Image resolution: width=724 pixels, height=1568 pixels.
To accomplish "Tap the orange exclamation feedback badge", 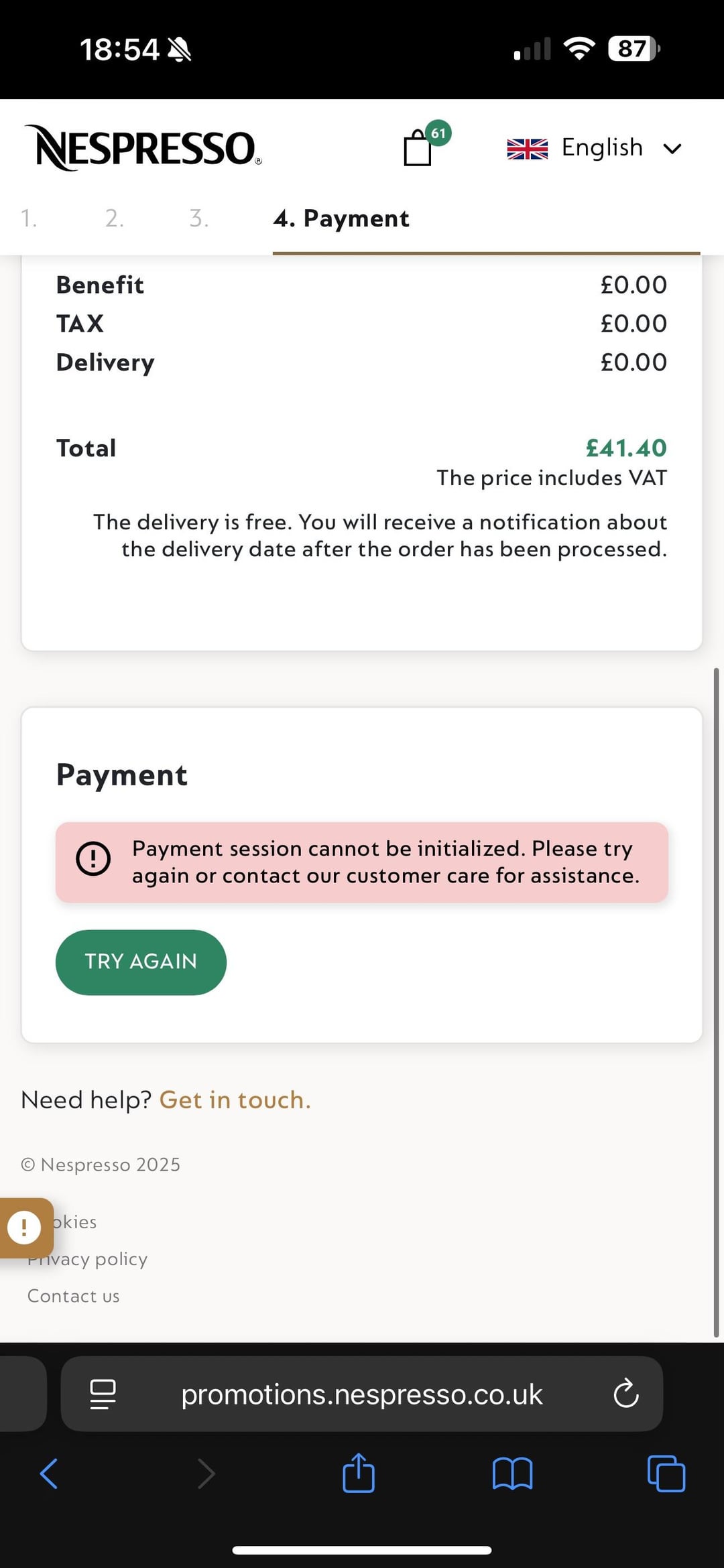I will tap(25, 1228).
